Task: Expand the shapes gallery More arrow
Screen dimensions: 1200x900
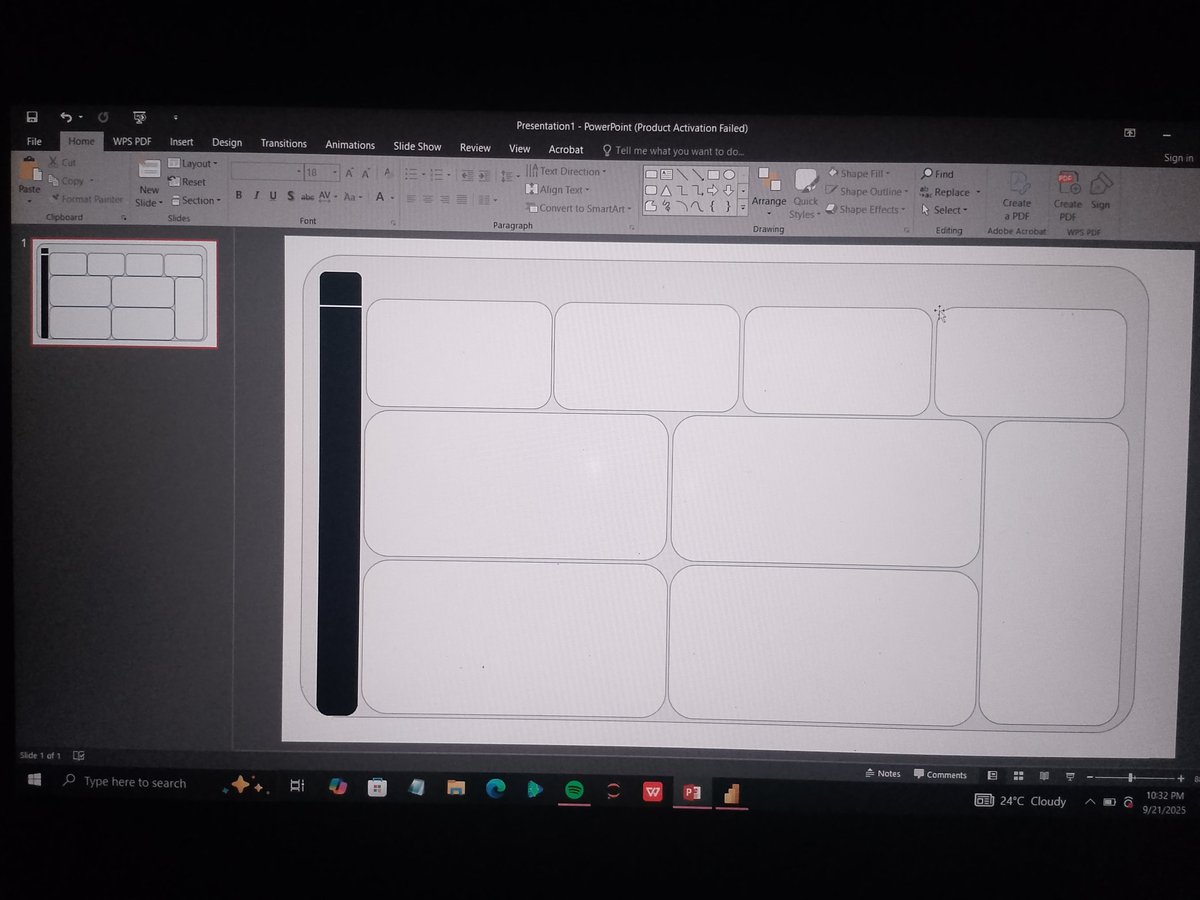Action: pos(743,207)
